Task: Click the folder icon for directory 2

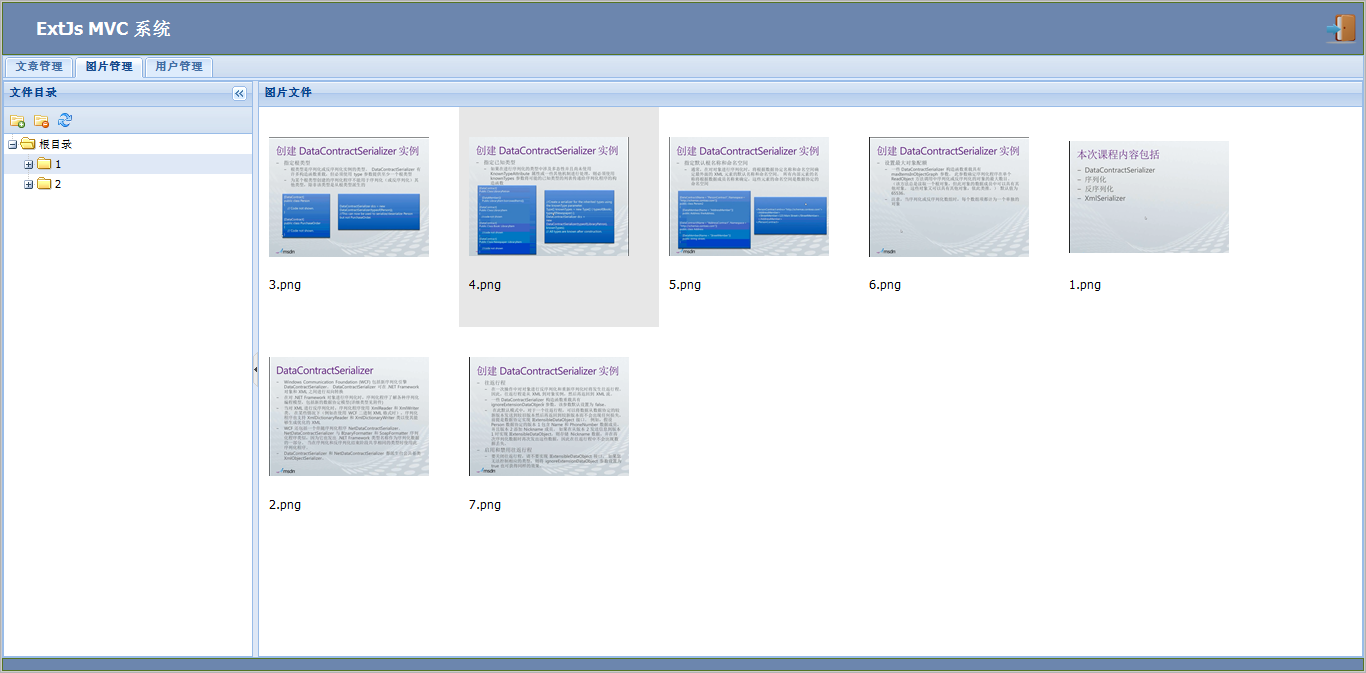Action: click(x=44, y=184)
